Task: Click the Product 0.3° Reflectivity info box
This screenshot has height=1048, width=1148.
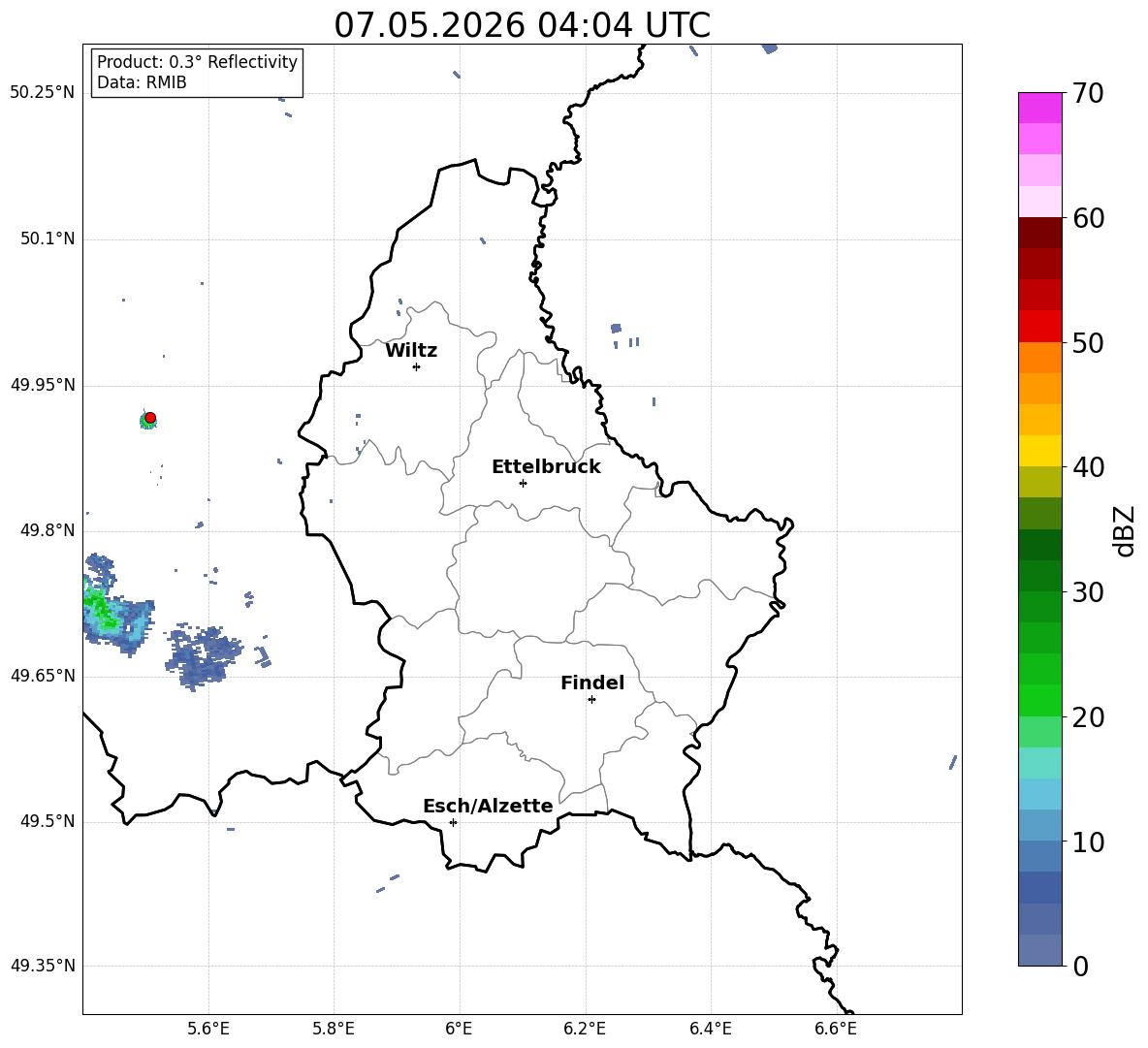Action: [x=197, y=72]
